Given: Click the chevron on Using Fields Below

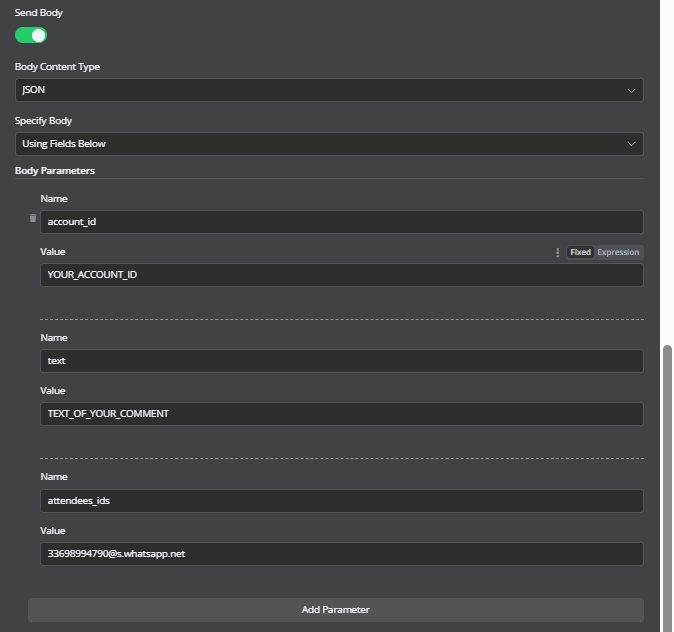Looking at the screenshot, I should pos(631,144).
